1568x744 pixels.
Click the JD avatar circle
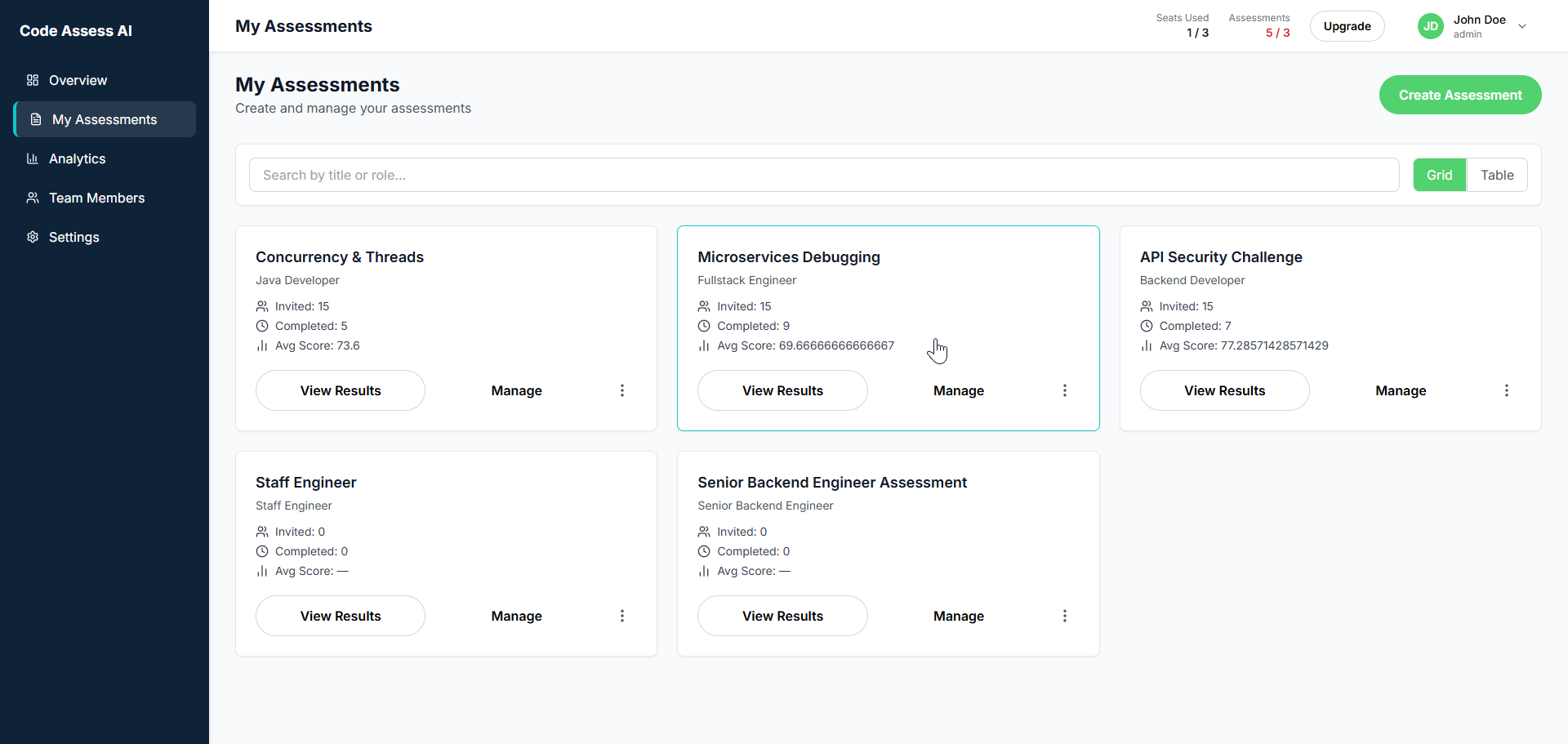coord(1431,25)
